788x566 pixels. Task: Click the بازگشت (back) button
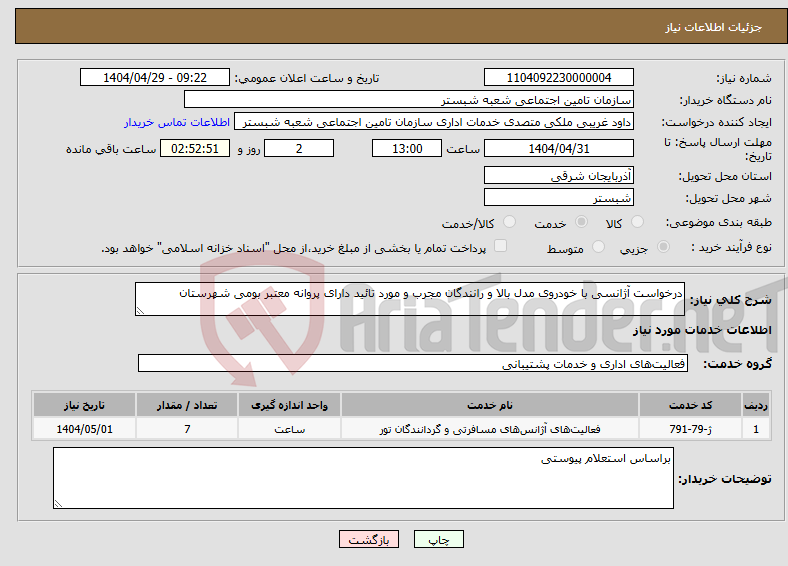coord(369,539)
